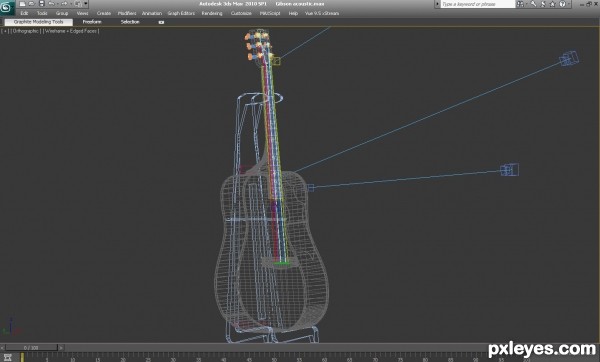The height and width of the screenshot is (362, 600).
Task: Click the New Scene icon in quick access toolbar
Action: (x=23, y=4)
